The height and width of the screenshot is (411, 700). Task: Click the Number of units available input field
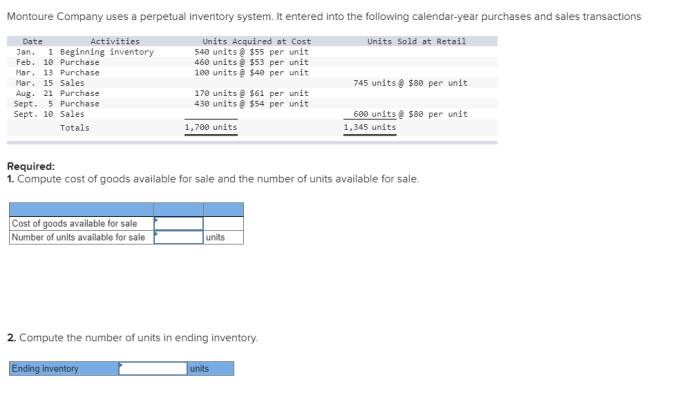coord(179,237)
